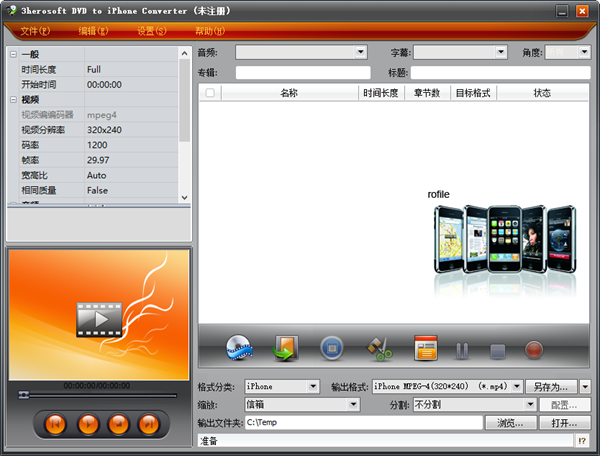Viewport: 600px width, 456px height.
Task: Click the 开始时间 value 00:00:00
Action: pos(131,85)
